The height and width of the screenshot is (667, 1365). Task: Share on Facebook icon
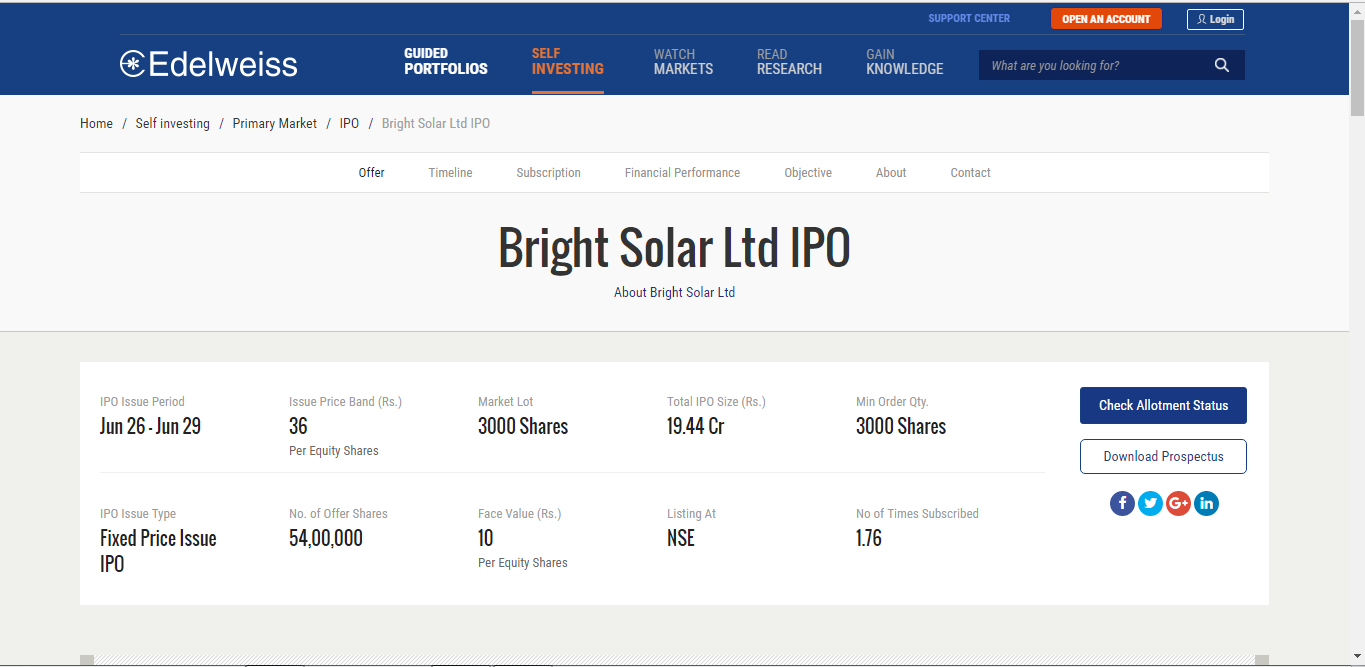[x=1122, y=503]
